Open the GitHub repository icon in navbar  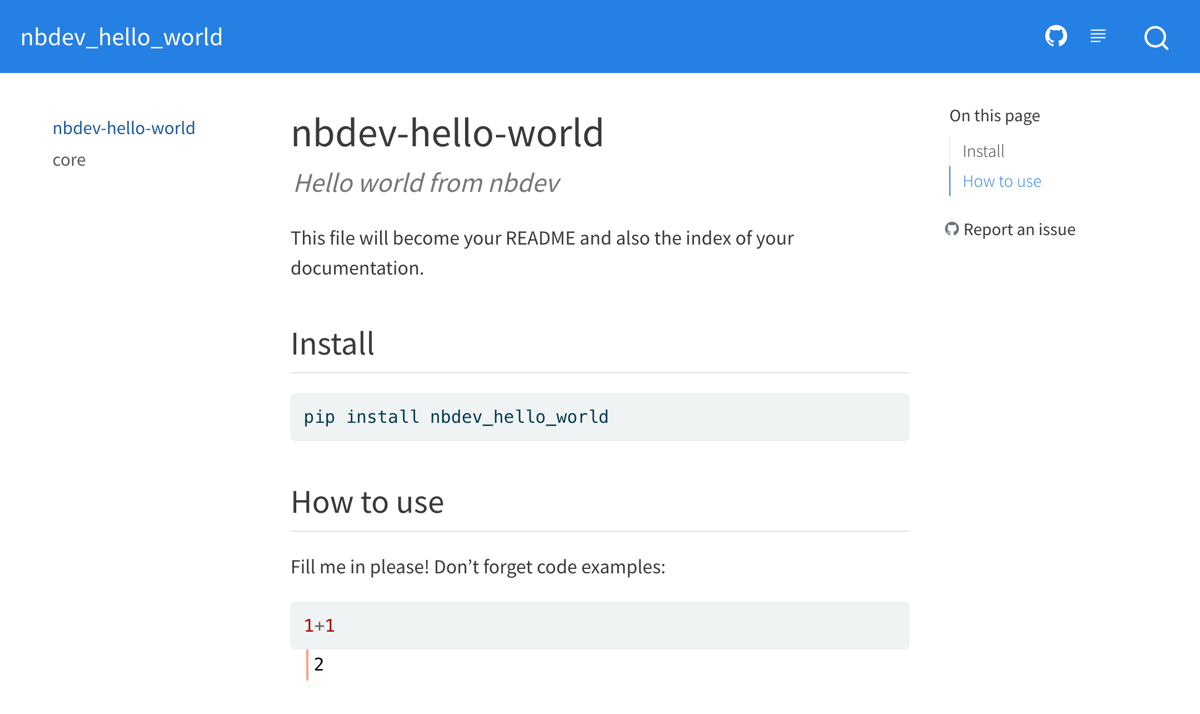tap(1056, 36)
